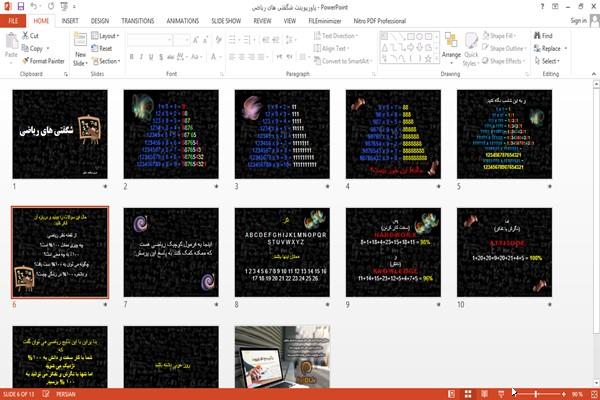Click the Copy command
The image size is (600, 400).
click(33, 48)
